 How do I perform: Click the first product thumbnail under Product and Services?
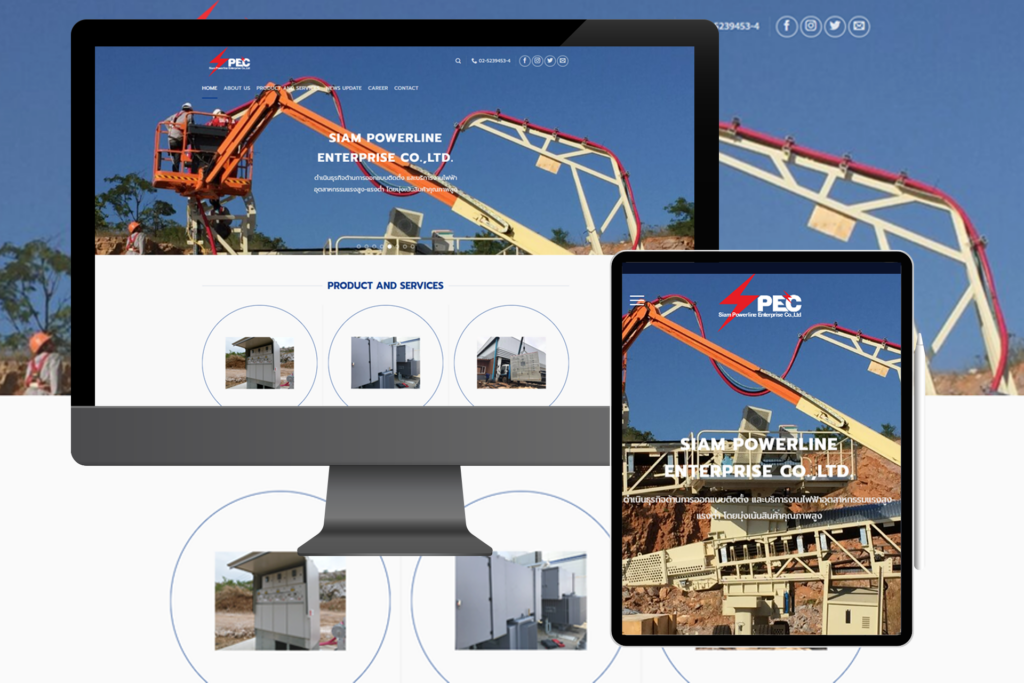coord(259,362)
